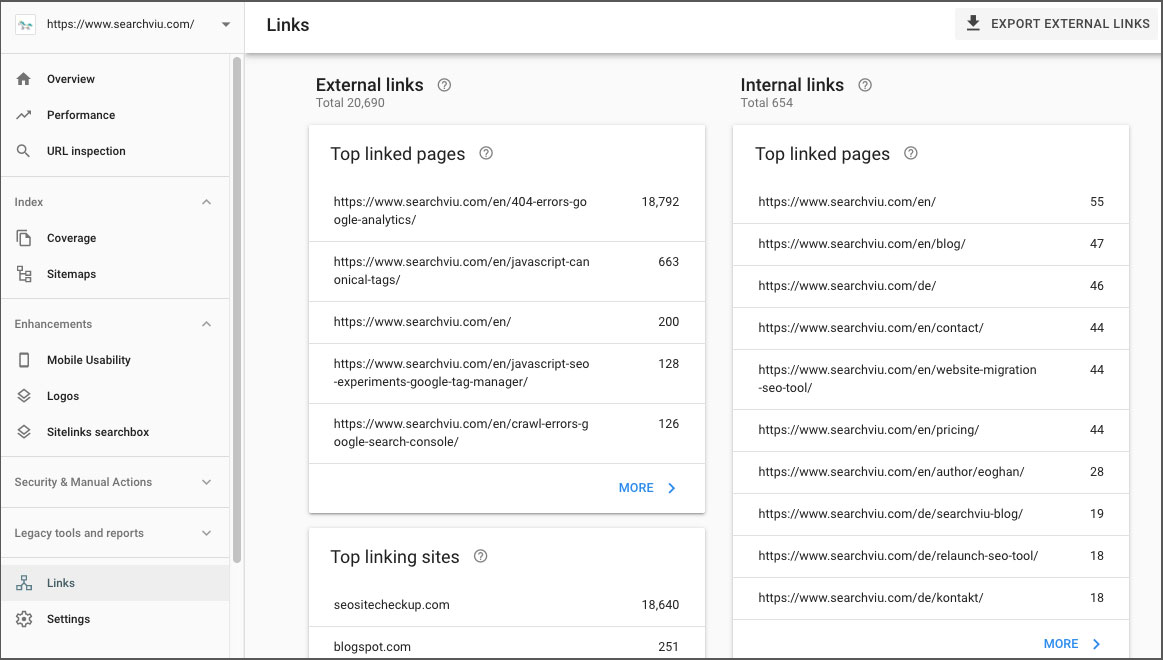Click MORE under internal top linked pages
The height and width of the screenshot is (660, 1163).
(x=1071, y=644)
